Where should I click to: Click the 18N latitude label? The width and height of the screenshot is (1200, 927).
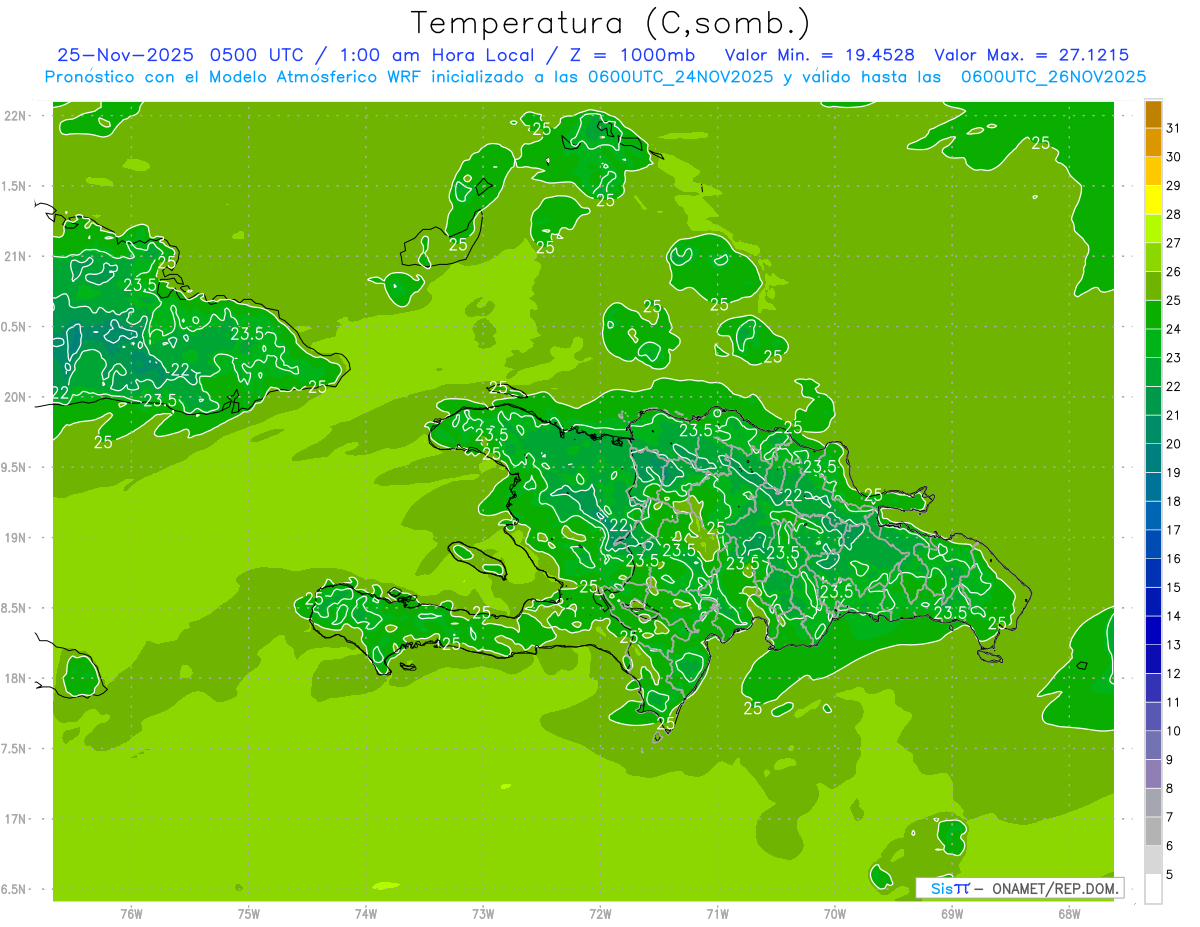pyautogui.click(x=16, y=678)
